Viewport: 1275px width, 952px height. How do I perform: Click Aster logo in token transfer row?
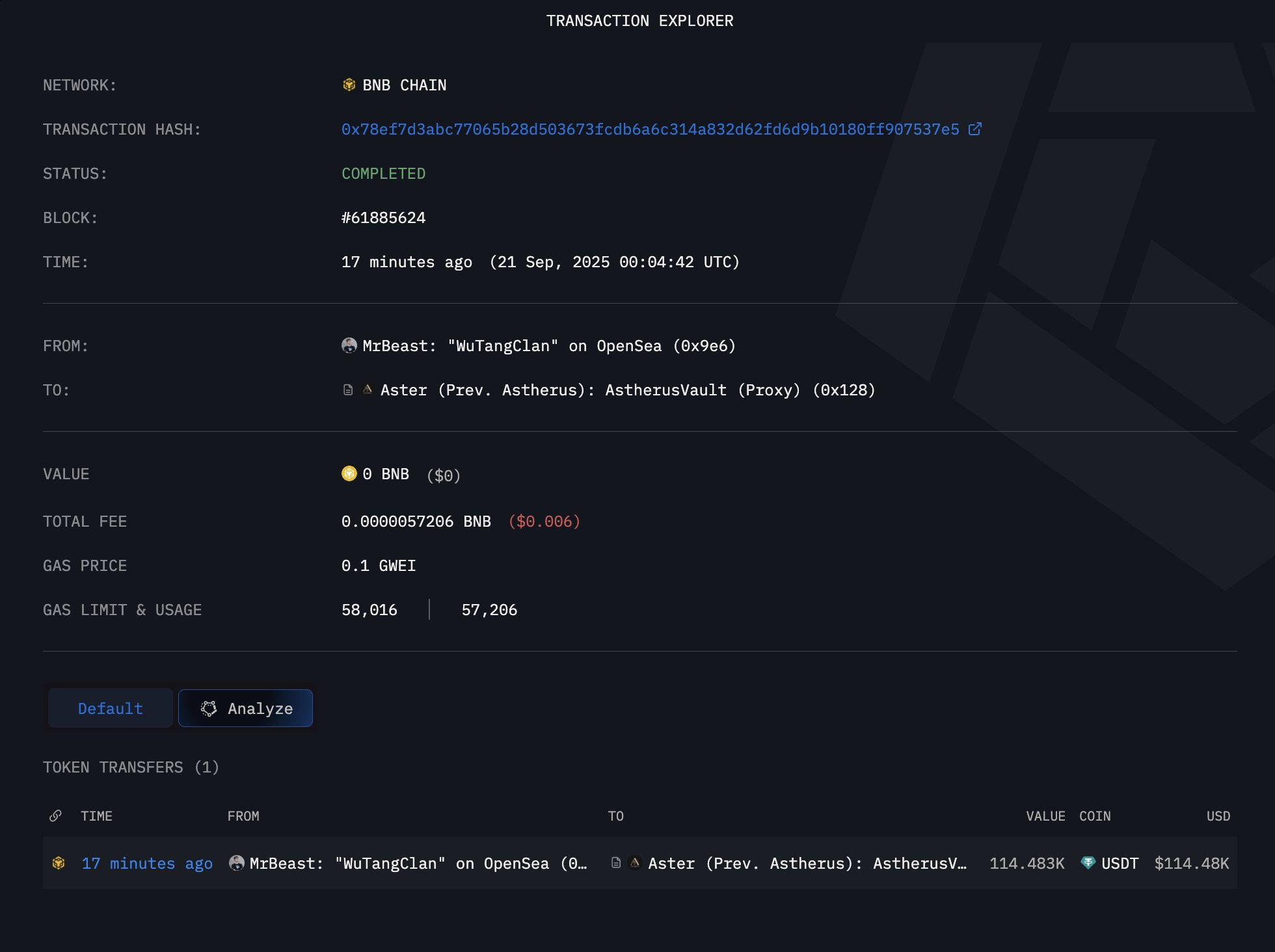tap(635, 863)
